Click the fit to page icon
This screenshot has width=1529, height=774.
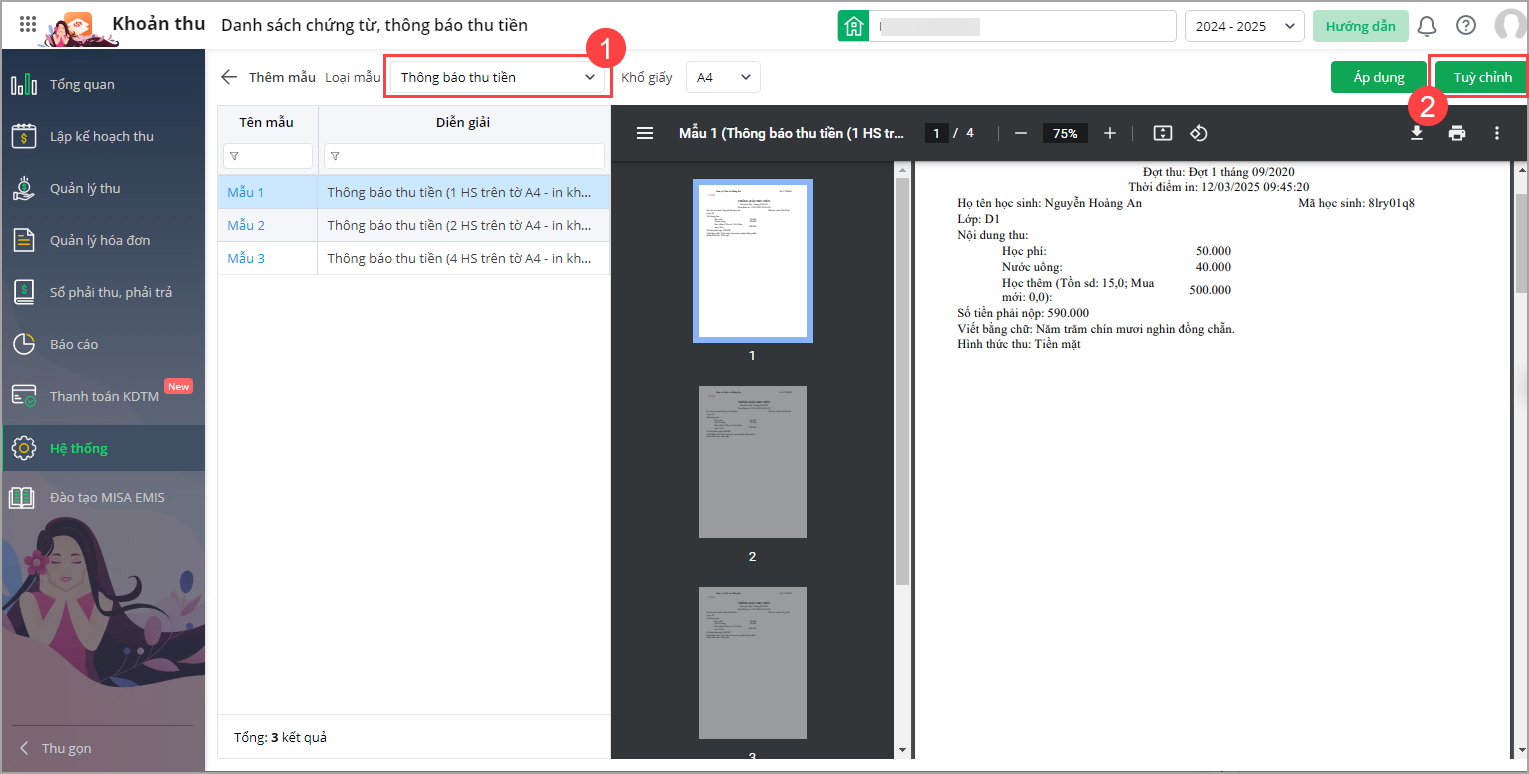(1162, 133)
